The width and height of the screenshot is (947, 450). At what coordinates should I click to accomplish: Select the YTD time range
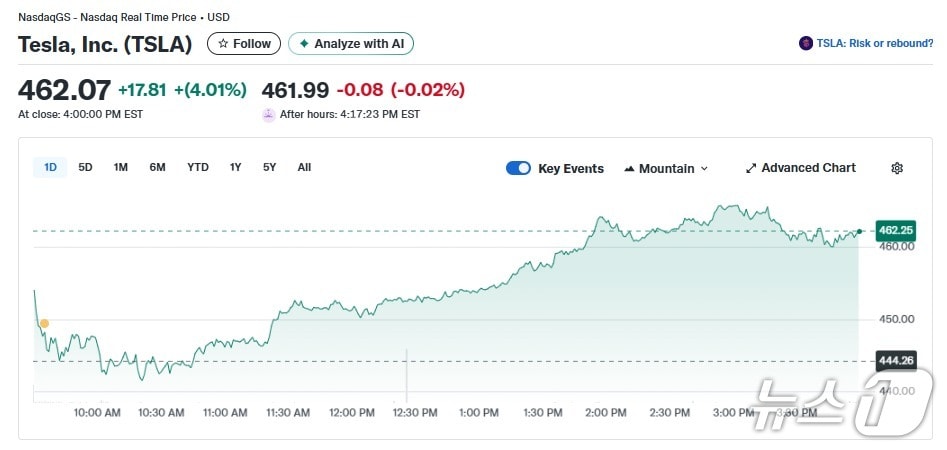click(x=198, y=167)
